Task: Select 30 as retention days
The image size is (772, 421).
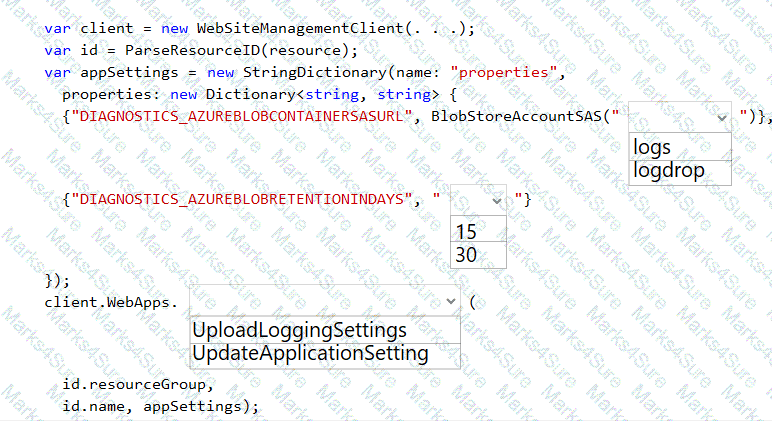Action: (x=478, y=256)
